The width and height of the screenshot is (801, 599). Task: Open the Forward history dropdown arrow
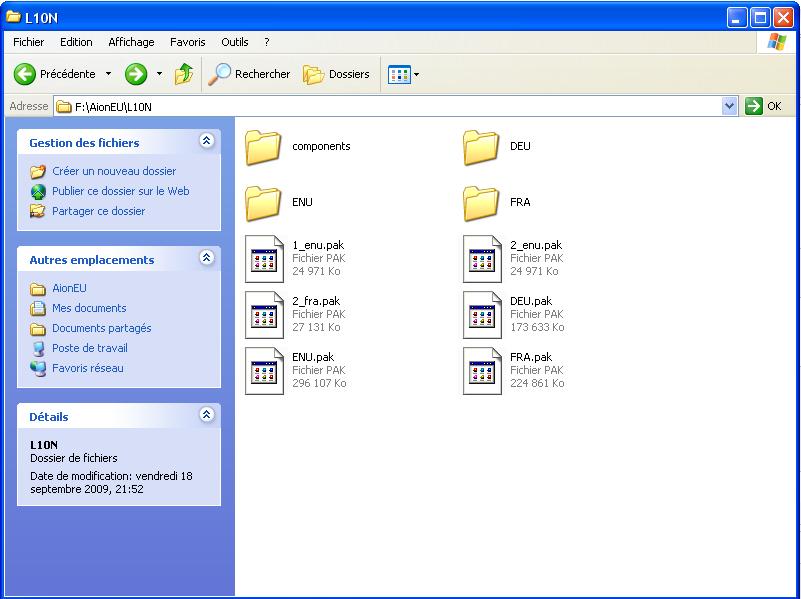pyautogui.click(x=159, y=75)
